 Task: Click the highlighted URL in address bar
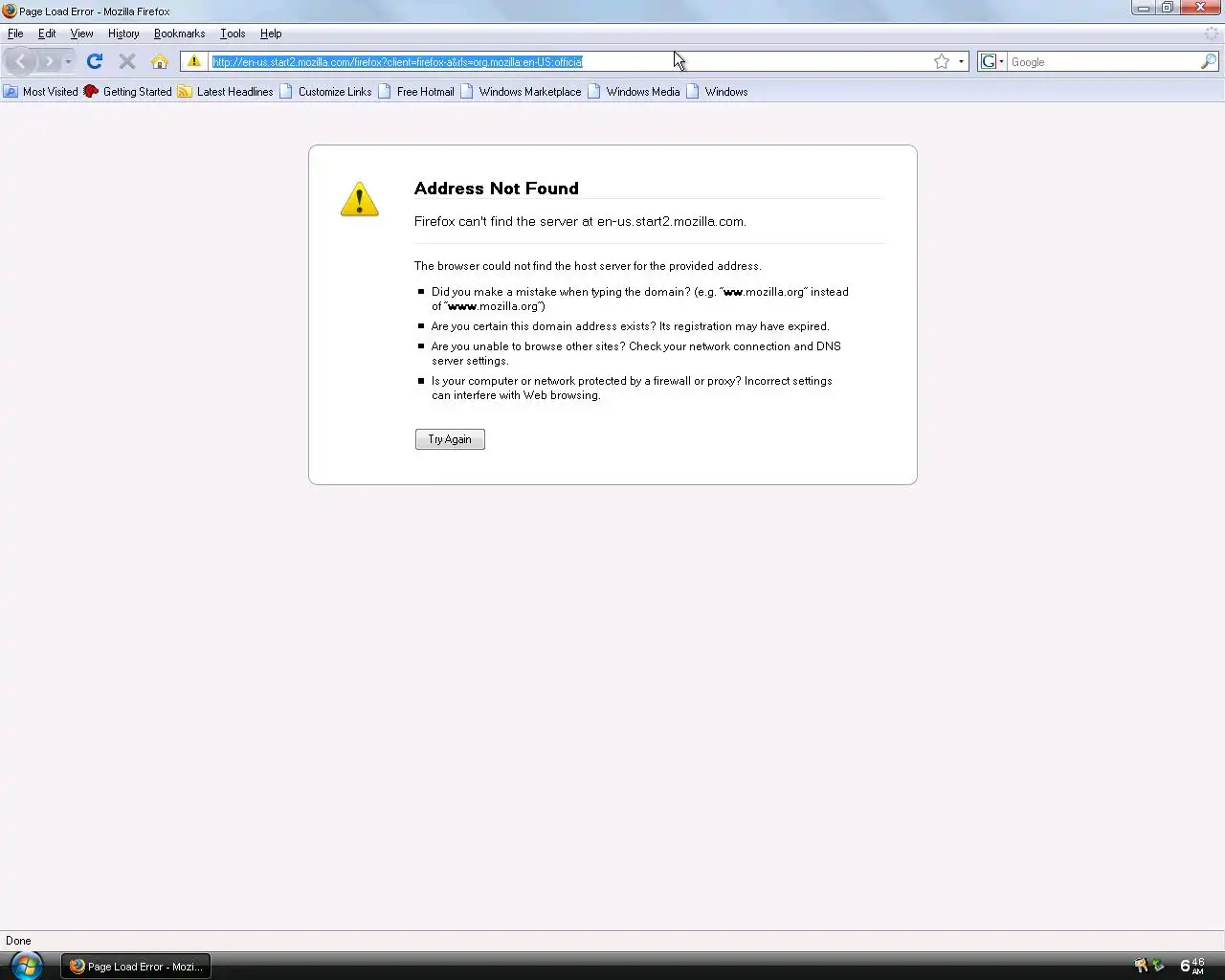(397, 62)
